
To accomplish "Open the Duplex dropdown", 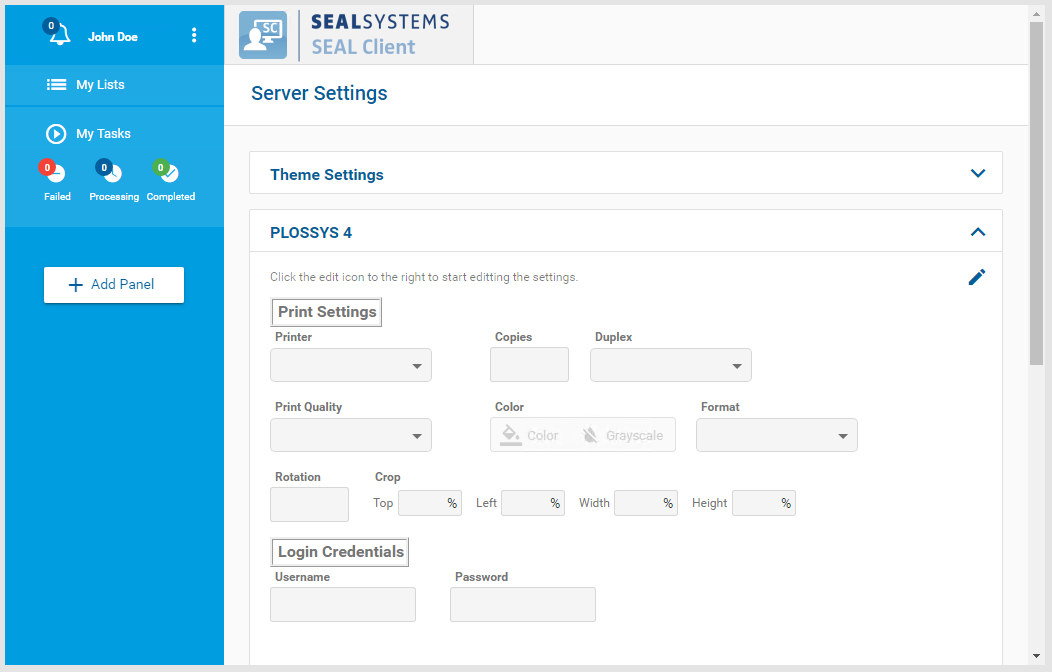I will [671, 366].
